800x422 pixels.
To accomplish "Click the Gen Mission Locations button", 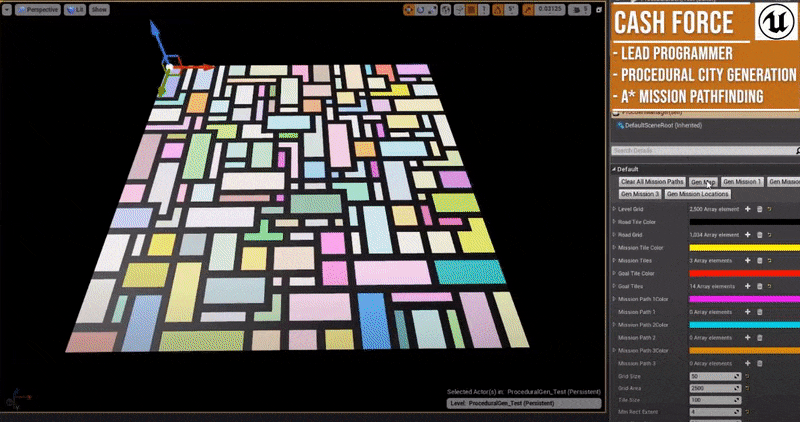I will (697, 194).
